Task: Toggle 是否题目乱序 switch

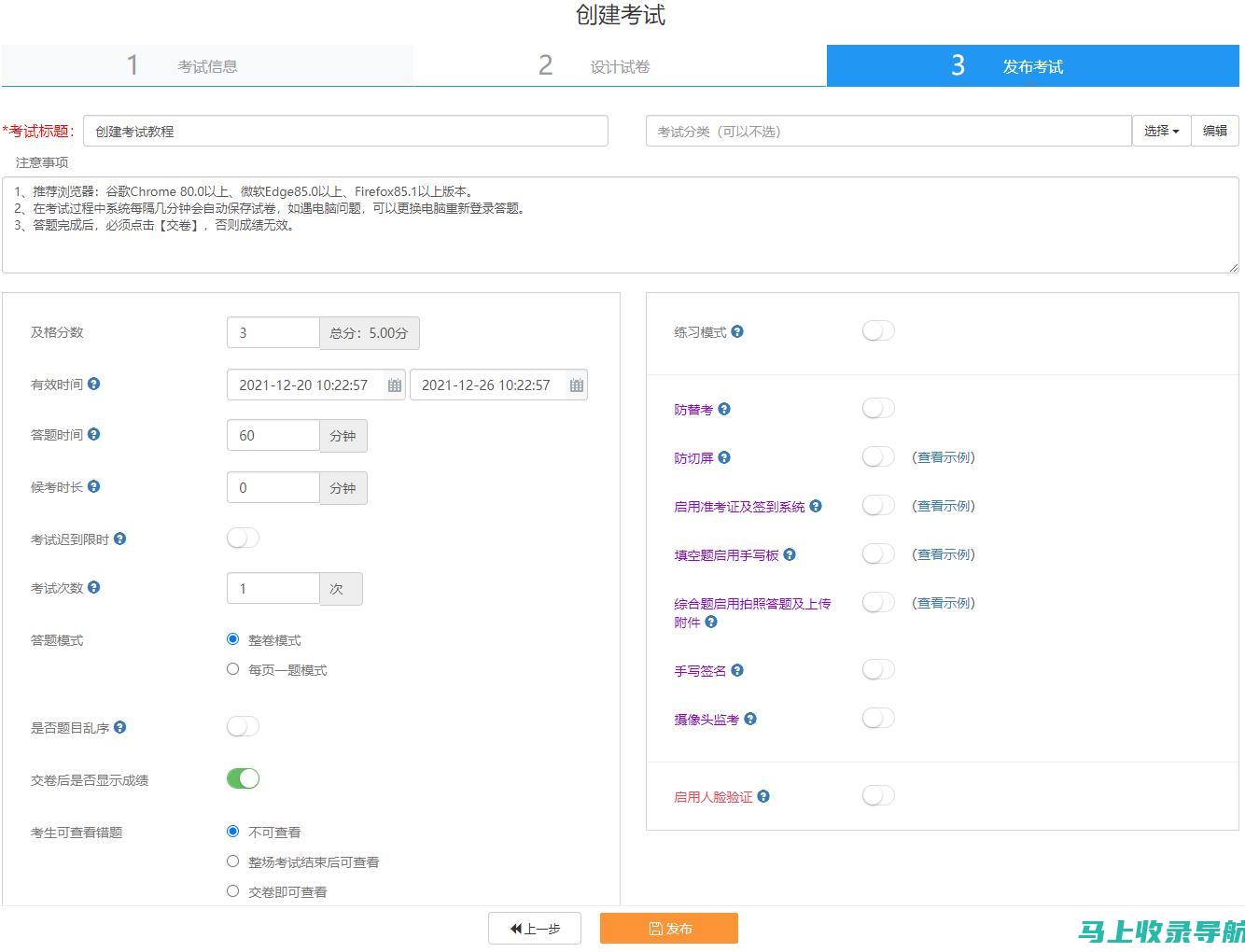Action: [x=243, y=726]
